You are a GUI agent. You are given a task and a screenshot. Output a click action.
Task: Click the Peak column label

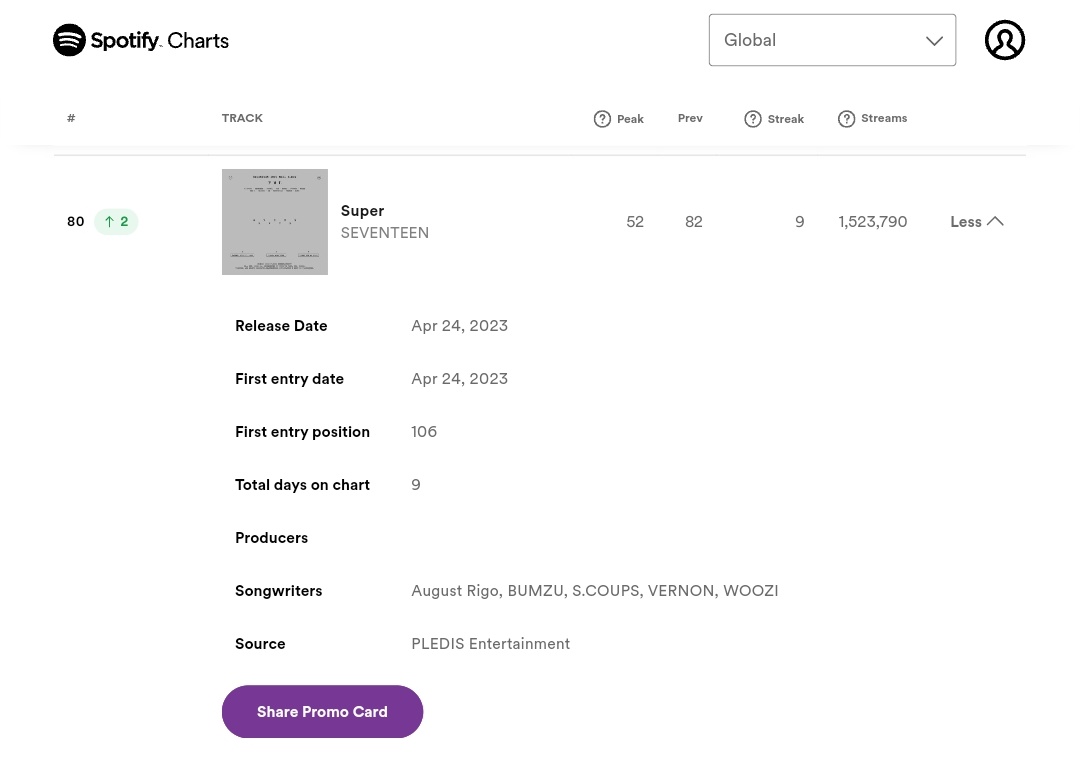(x=630, y=119)
